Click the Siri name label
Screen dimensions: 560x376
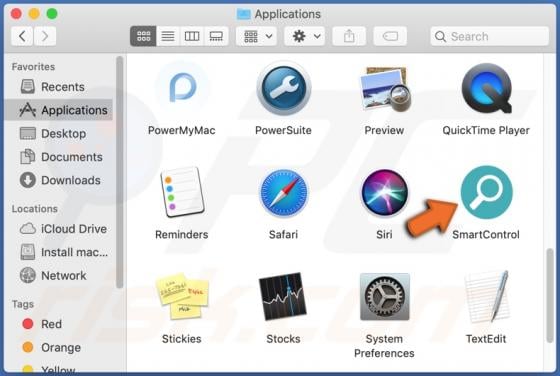(x=384, y=235)
